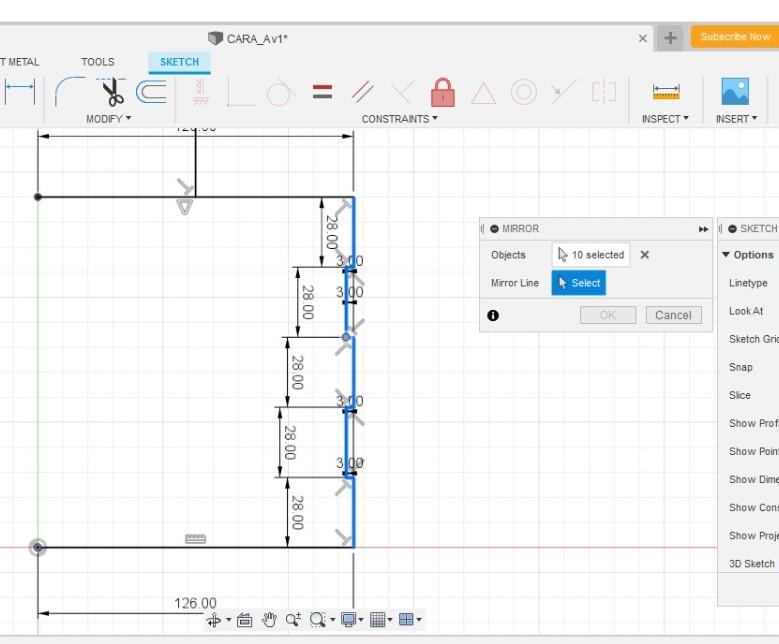Screen dimensions: 779x644
Task: Apply the Horizontal/Vertical constraint
Action: (x=200, y=92)
